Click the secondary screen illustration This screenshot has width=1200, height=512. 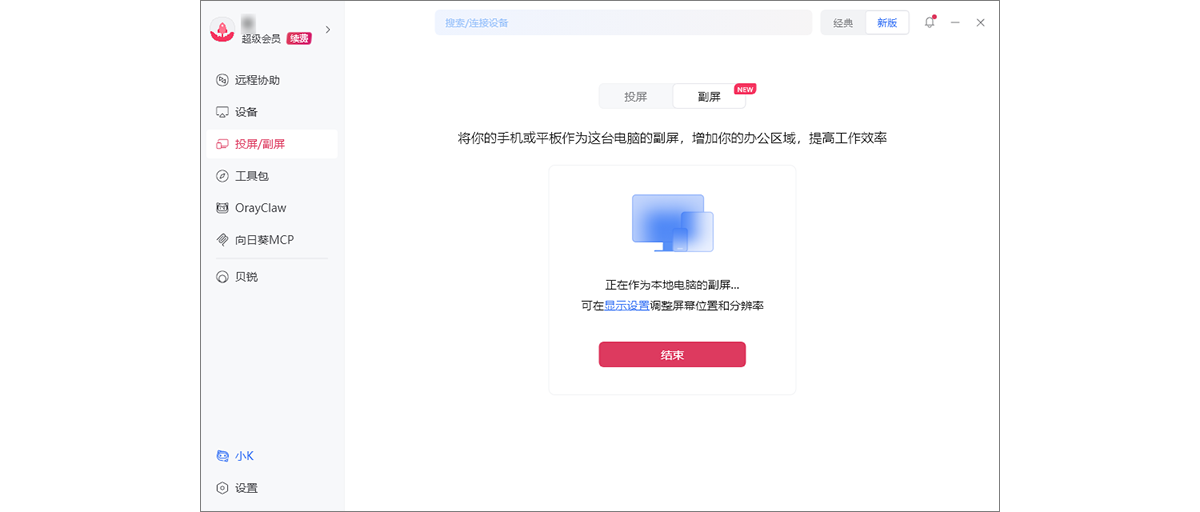672,223
